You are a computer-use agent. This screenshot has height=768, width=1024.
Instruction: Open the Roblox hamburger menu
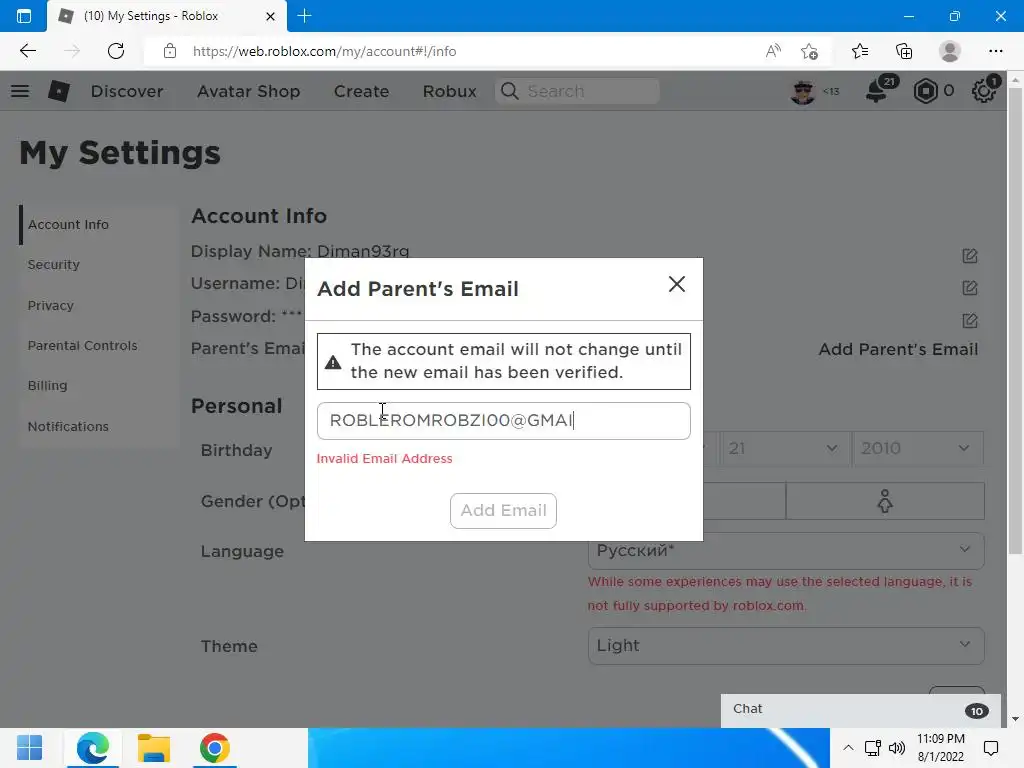pos(20,91)
